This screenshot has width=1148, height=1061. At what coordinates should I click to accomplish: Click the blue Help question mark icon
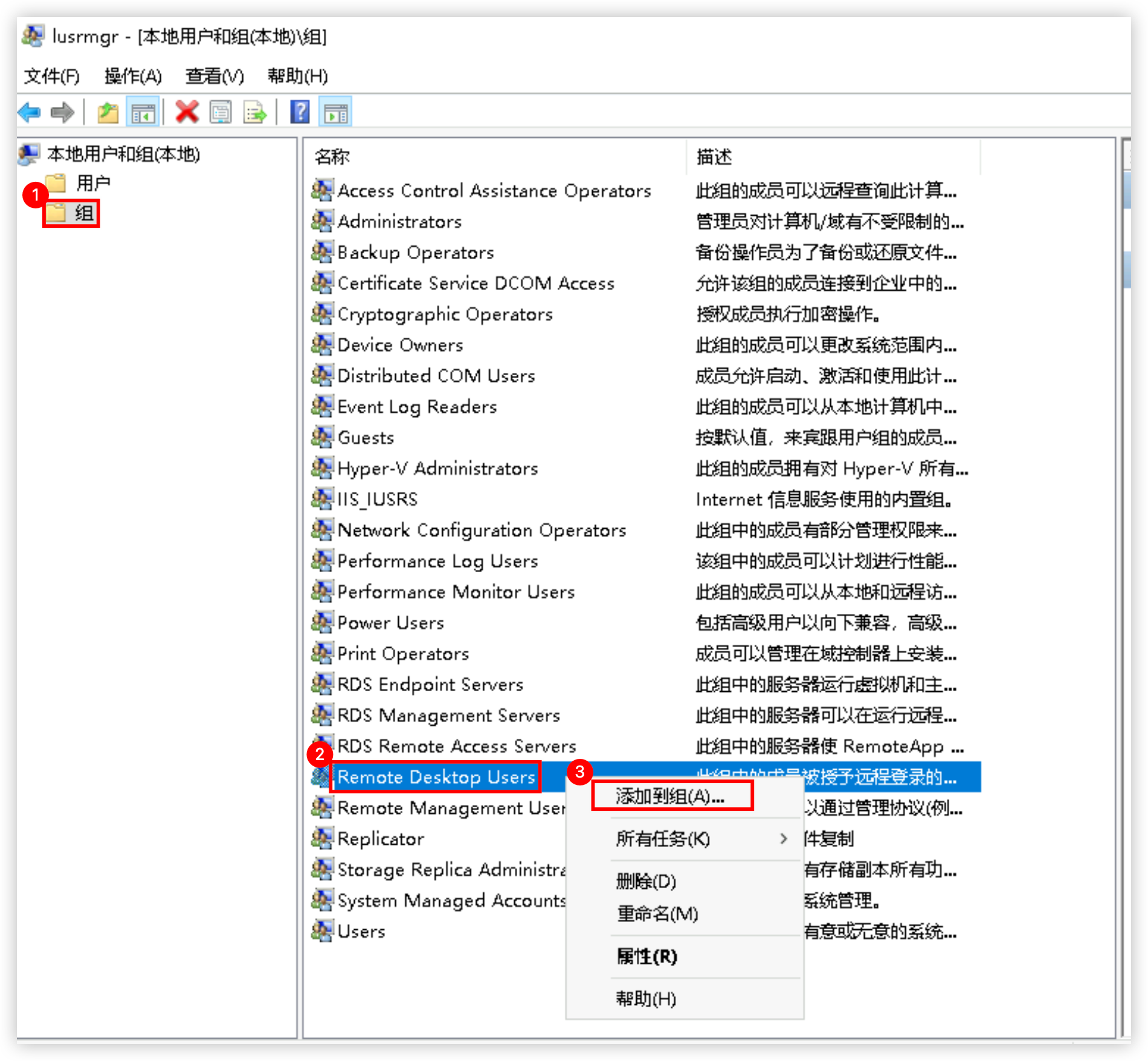pyautogui.click(x=300, y=112)
